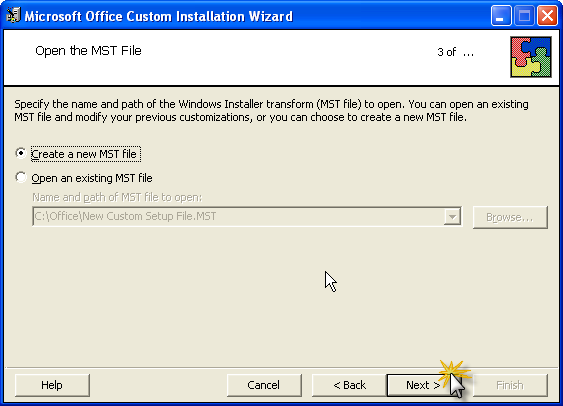
Task: Click the Name and path of MST file label
Action: pyautogui.click(x=117, y=197)
